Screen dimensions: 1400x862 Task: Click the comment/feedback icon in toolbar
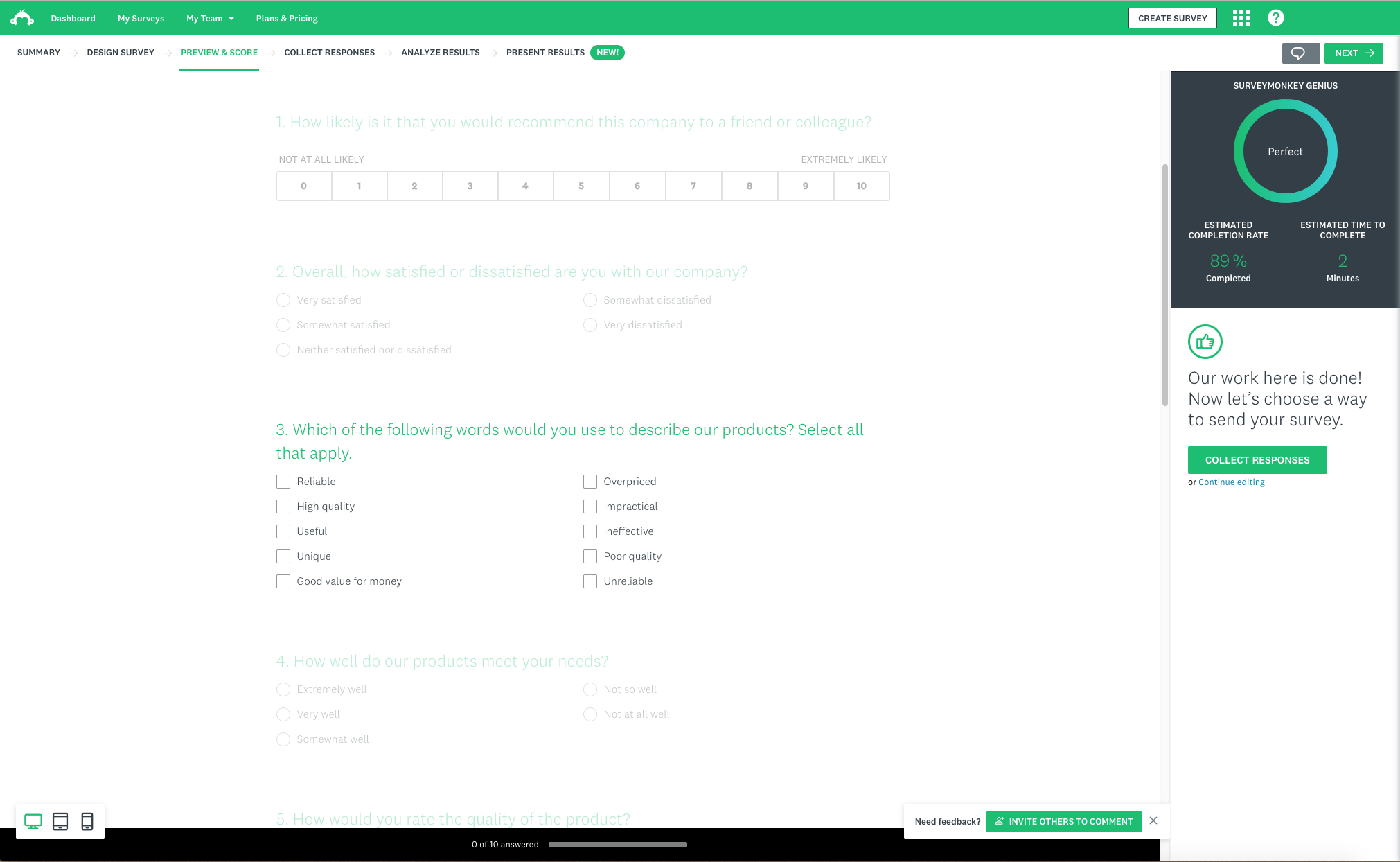1299,53
